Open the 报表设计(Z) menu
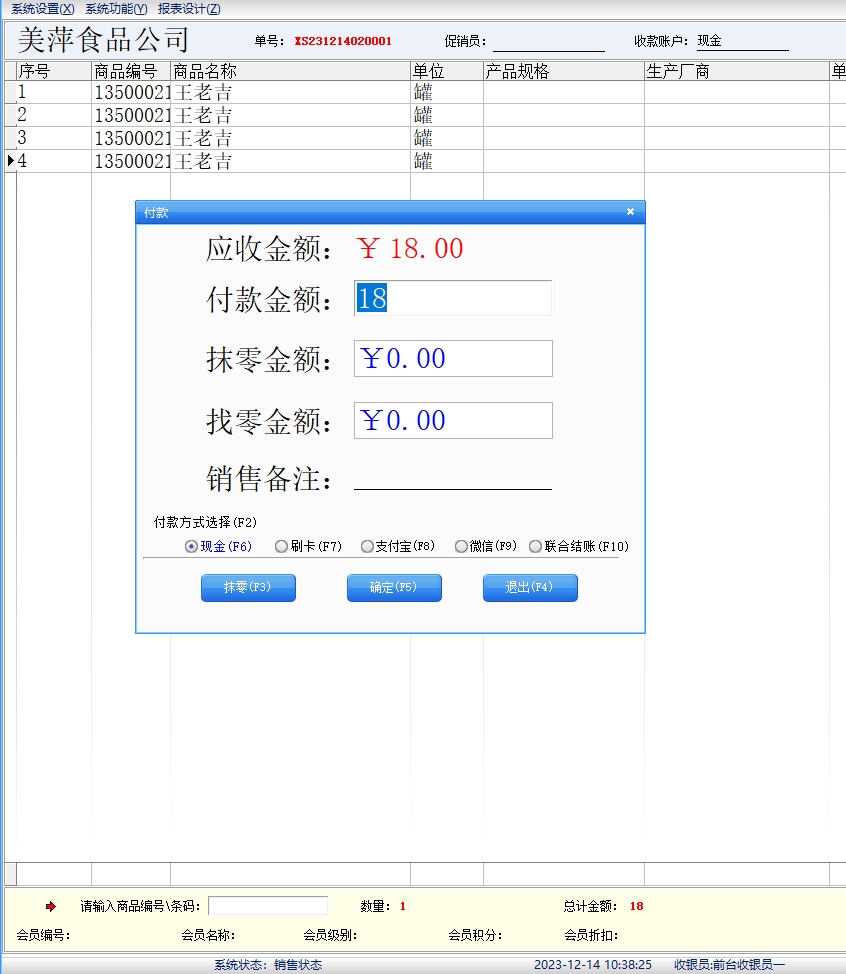This screenshot has width=846, height=974. (189, 9)
